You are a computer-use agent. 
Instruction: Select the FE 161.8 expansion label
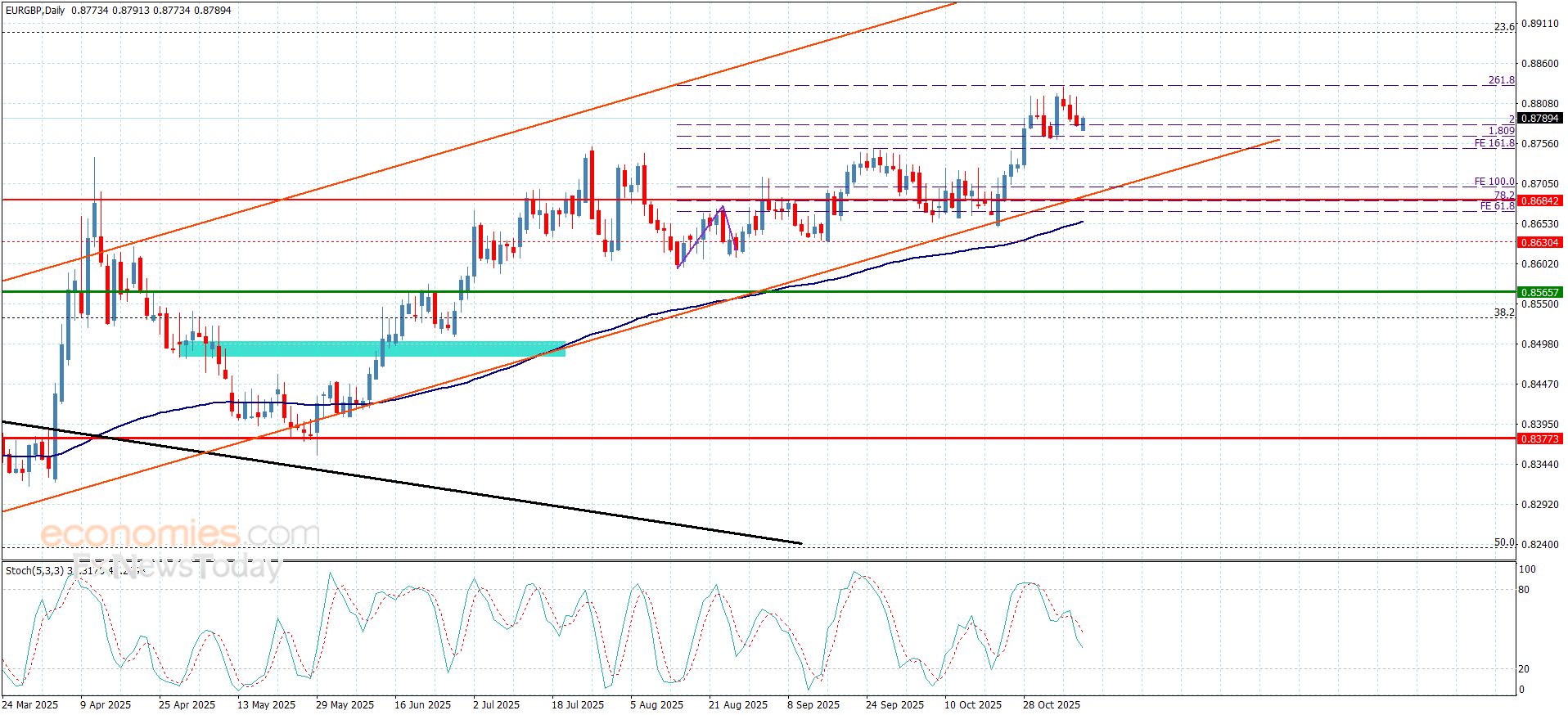pyautogui.click(x=1494, y=143)
